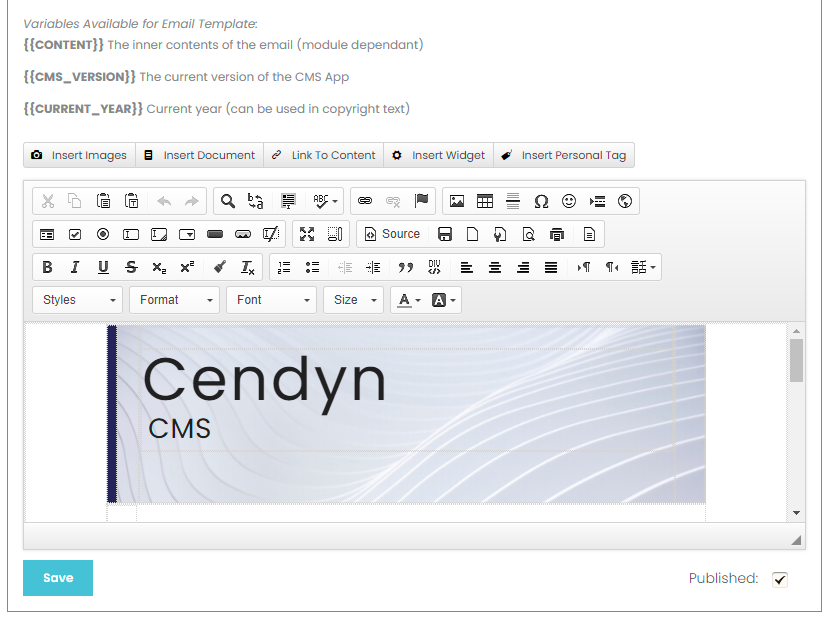Insert a selection field icon

click(x=187, y=234)
